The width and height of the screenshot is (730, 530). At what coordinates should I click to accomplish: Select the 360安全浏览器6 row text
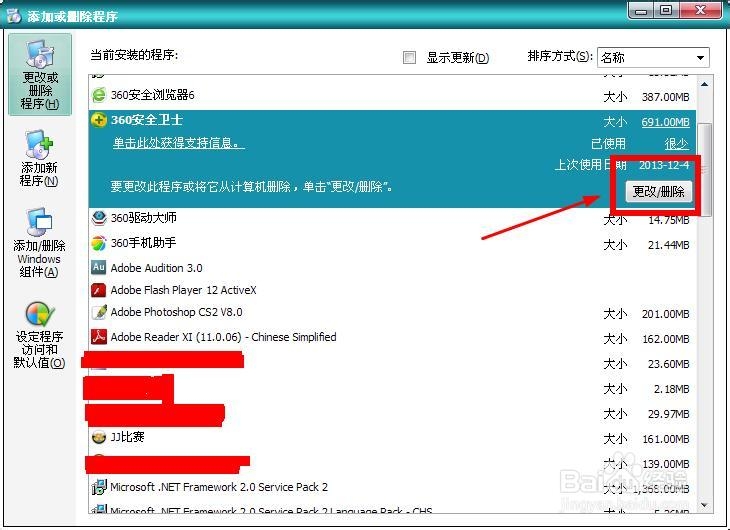pos(153,95)
